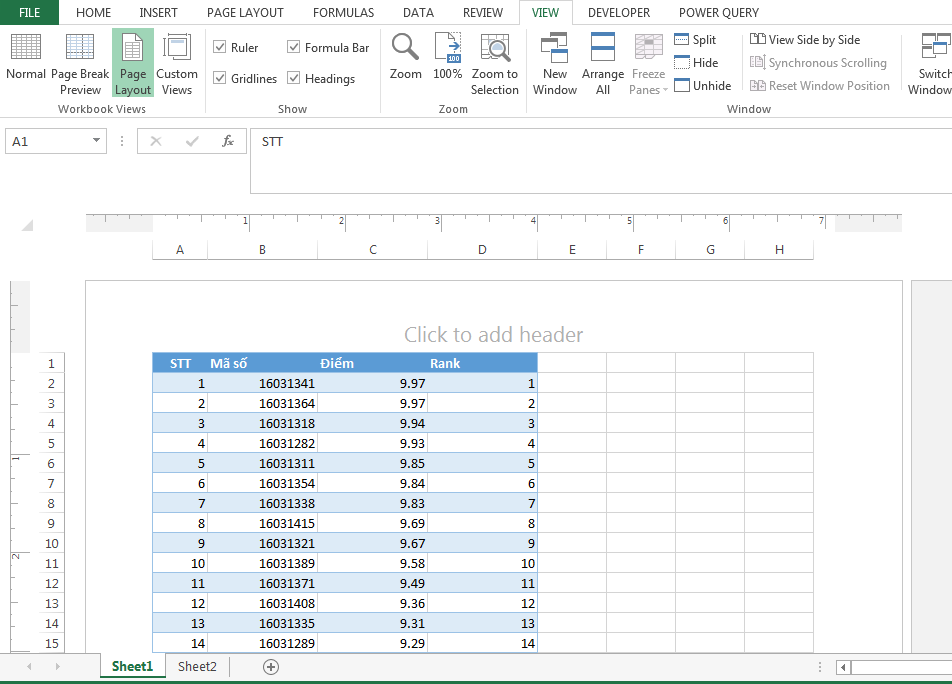Screen dimensions: 952x684
Task: Click the 'Rank' header cell
Action: point(482,363)
